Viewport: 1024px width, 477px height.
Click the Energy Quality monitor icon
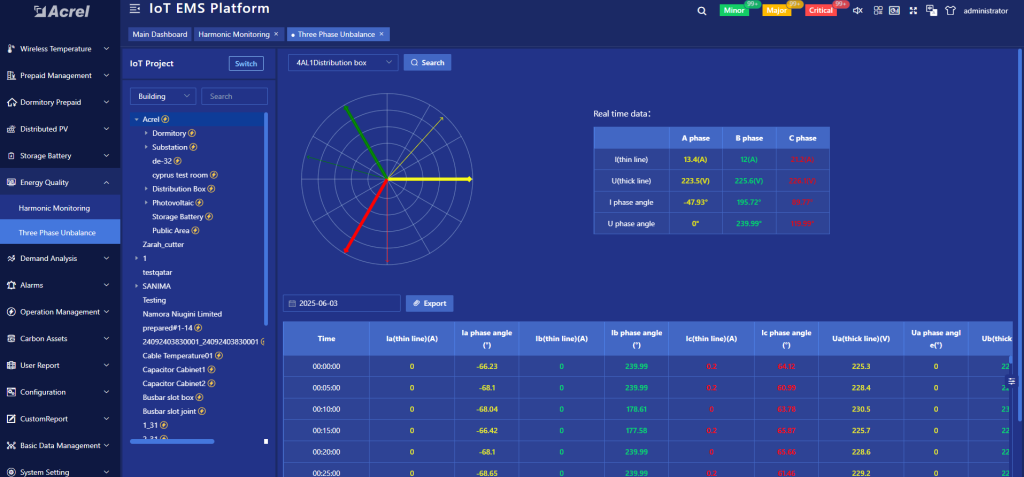(10, 183)
